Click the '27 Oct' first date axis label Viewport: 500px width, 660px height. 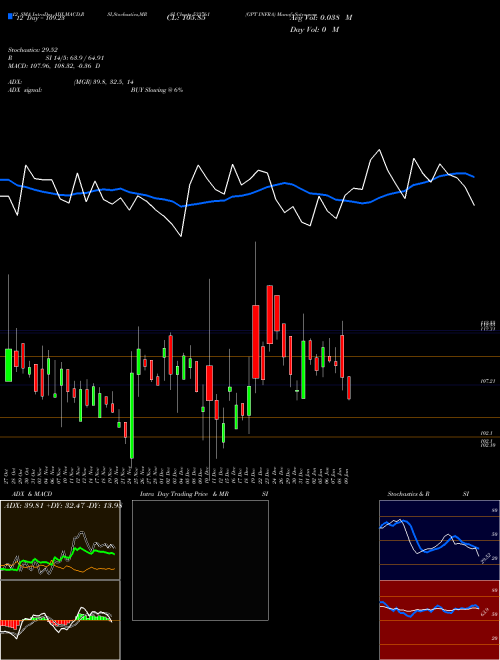click(8, 475)
